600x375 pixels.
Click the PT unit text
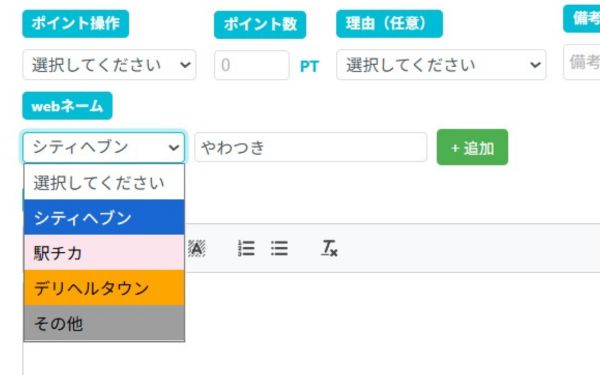coord(309,67)
